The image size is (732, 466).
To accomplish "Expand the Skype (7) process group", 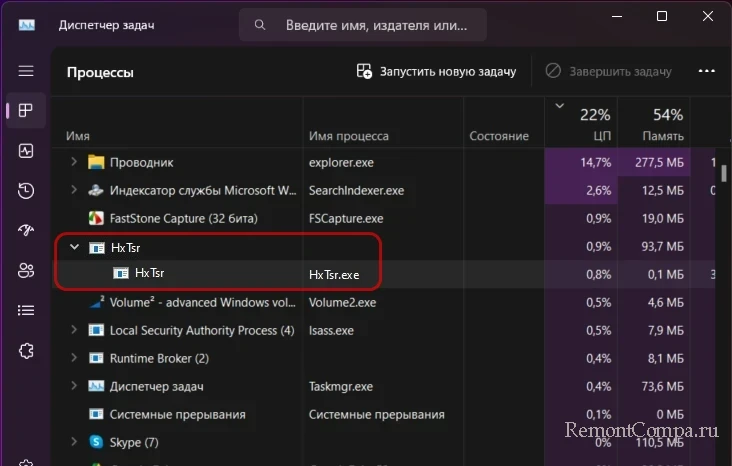I will pos(73,442).
